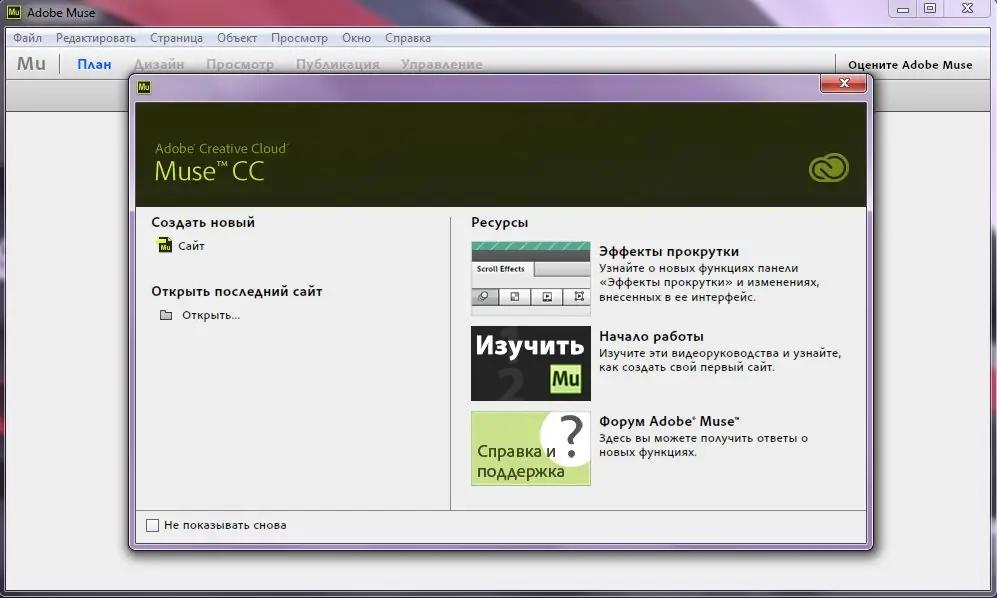
Task: Close the welcome dialog with red X
Action: 844,83
